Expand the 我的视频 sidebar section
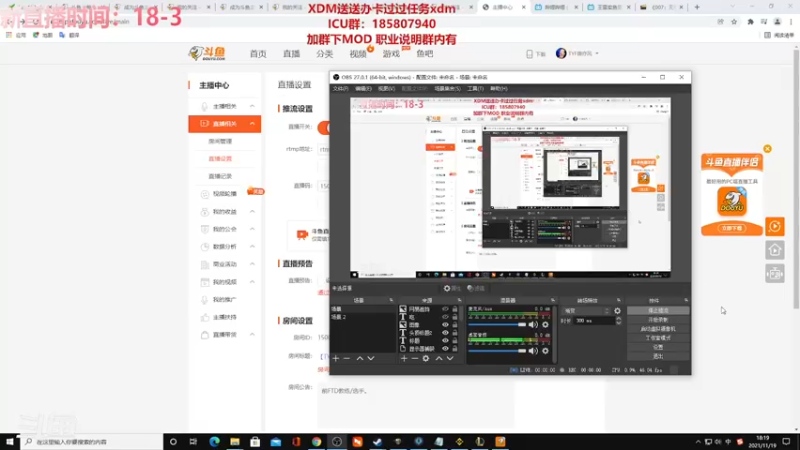Image resolution: width=800 pixels, height=450 pixels. (252, 282)
